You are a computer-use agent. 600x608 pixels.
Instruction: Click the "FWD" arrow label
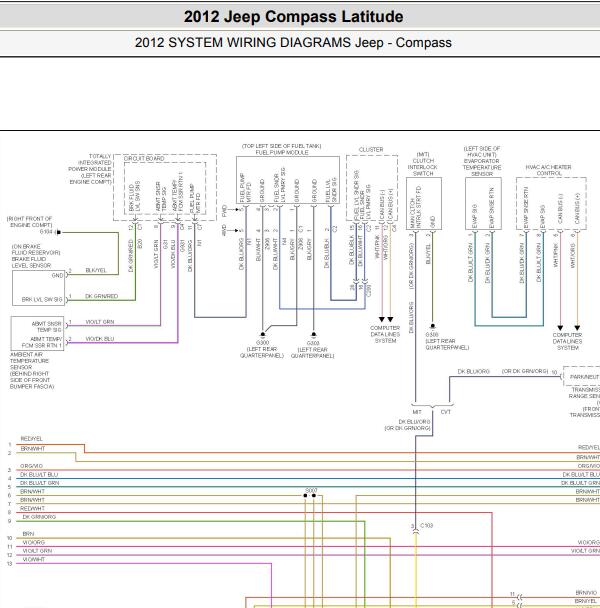point(224,211)
